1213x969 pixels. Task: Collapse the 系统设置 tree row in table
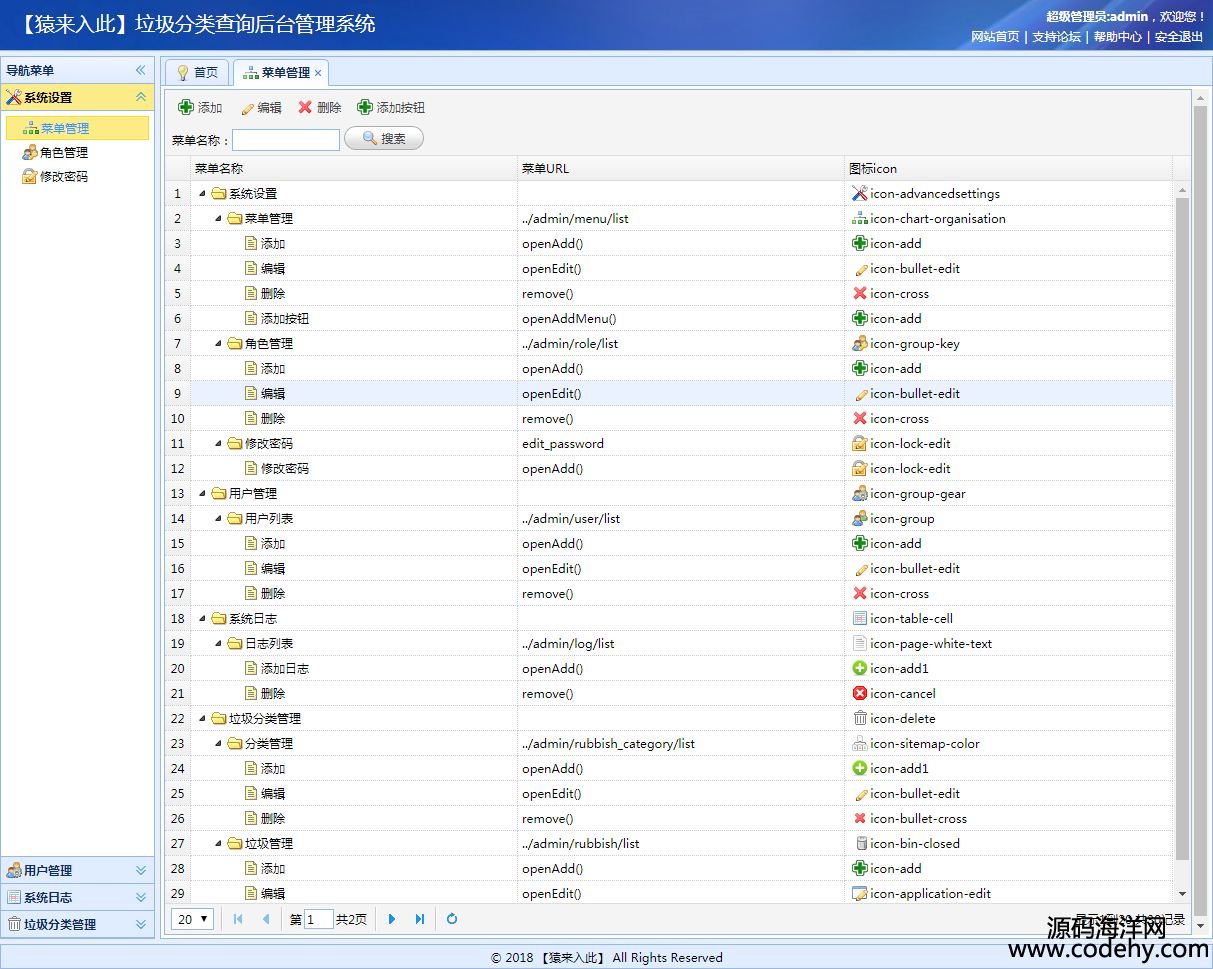[203, 194]
